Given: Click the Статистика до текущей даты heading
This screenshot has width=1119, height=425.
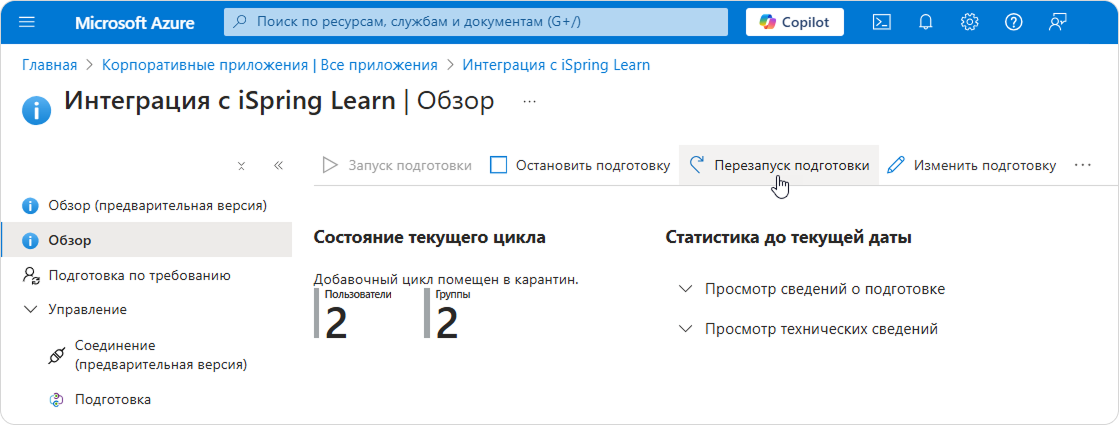Looking at the screenshot, I should pyautogui.click(x=789, y=237).
